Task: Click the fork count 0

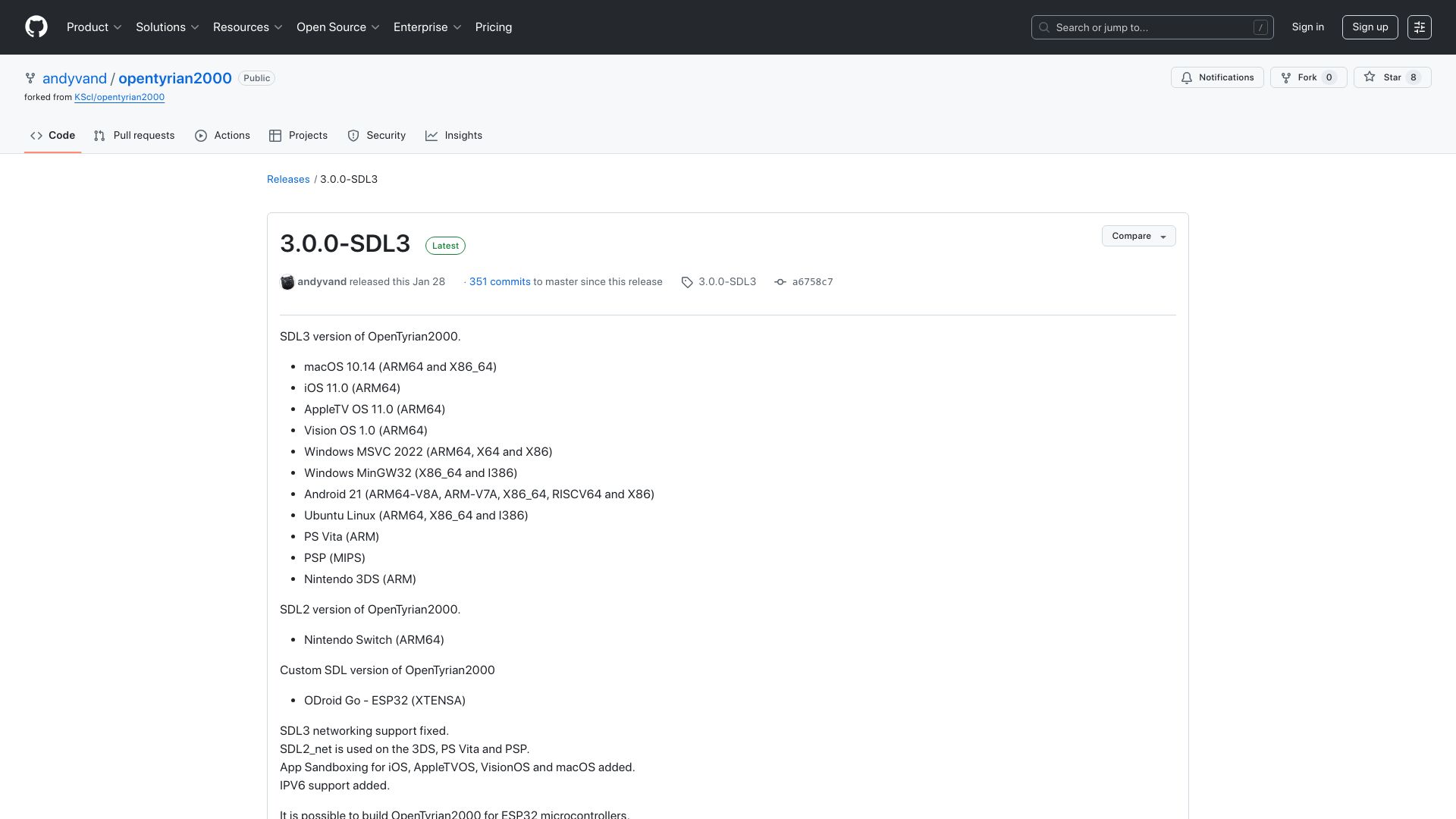Action: click(1329, 77)
